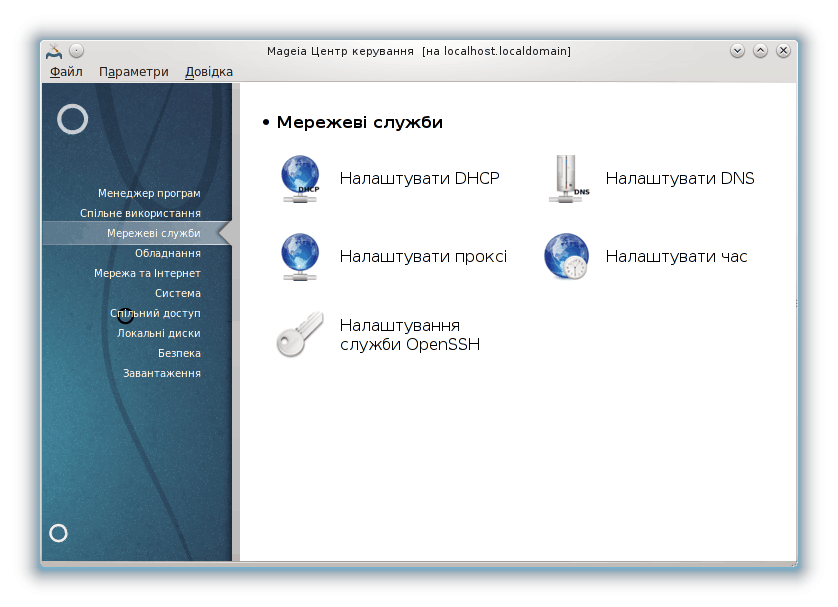
Task: Open the Довідка menu
Action: [209, 72]
